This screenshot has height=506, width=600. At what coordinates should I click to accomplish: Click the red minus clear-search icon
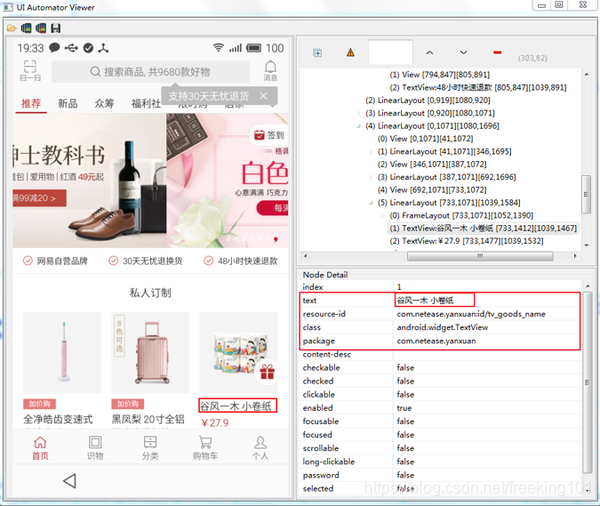pyautogui.click(x=497, y=52)
